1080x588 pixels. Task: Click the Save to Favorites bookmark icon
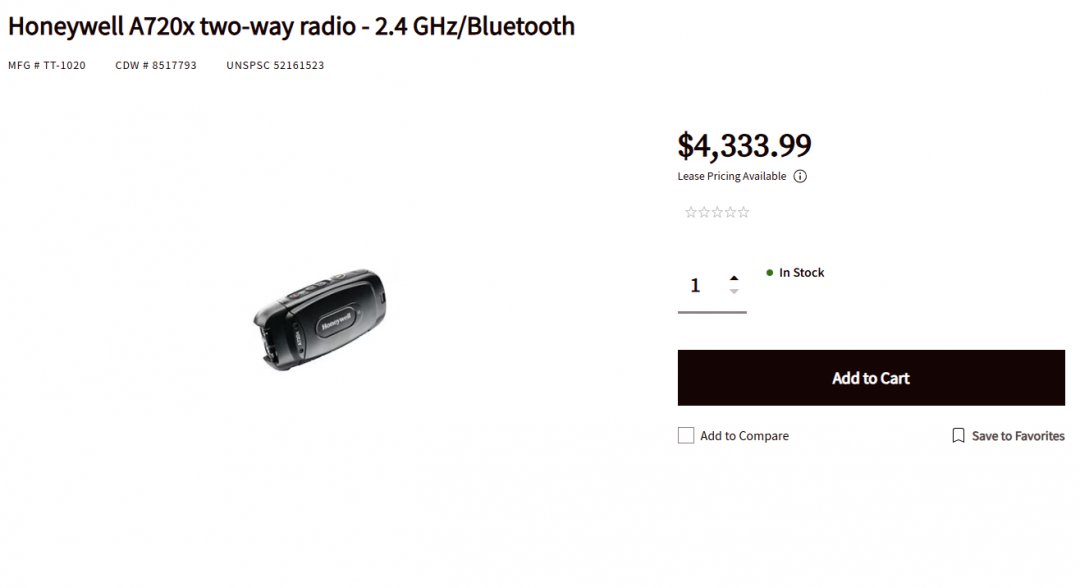pos(958,436)
